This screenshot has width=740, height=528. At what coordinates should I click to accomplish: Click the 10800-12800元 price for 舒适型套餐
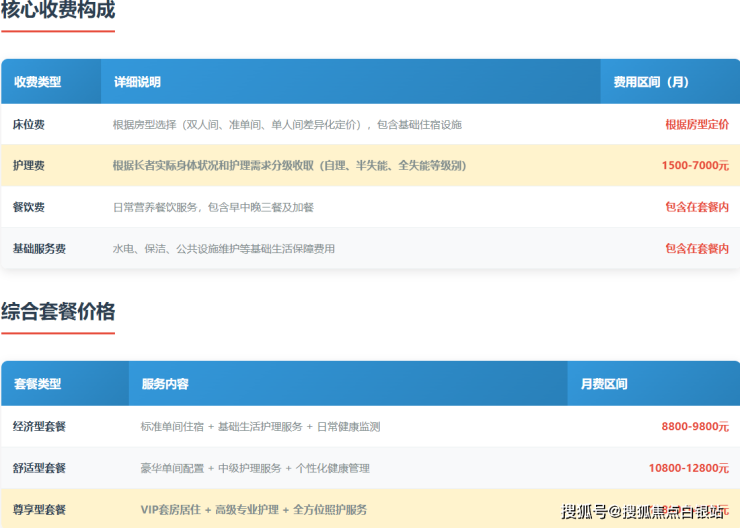689,468
